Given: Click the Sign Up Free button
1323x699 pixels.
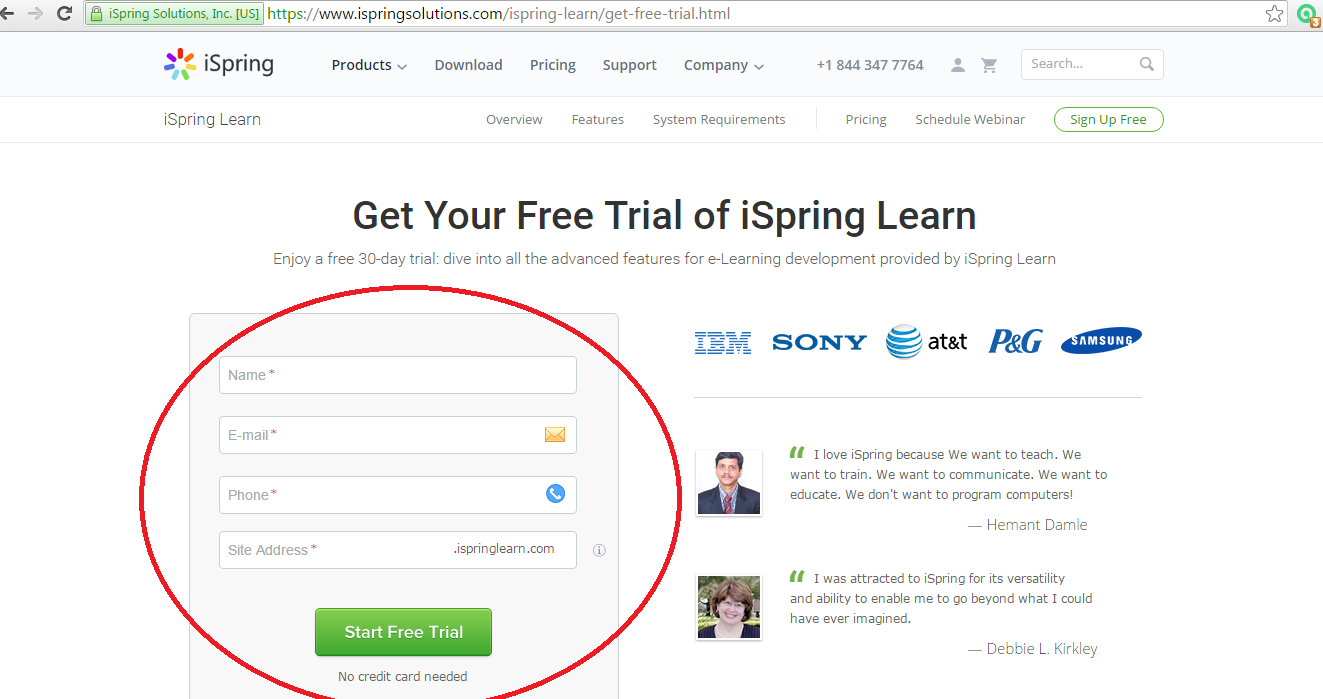Looking at the screenshot, I should click(x=1108, y=119).
